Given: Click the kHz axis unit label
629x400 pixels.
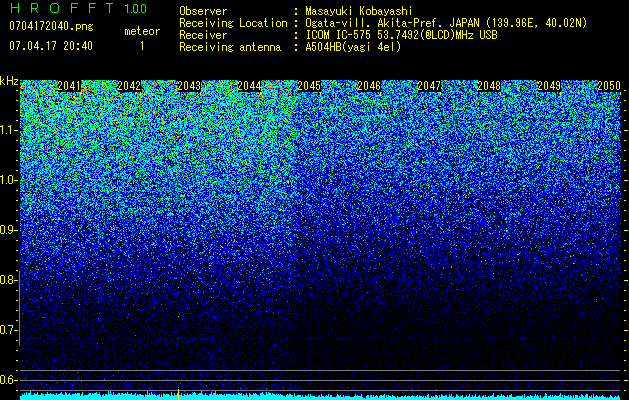Looking at the screenshot, I should pos(9,81).
